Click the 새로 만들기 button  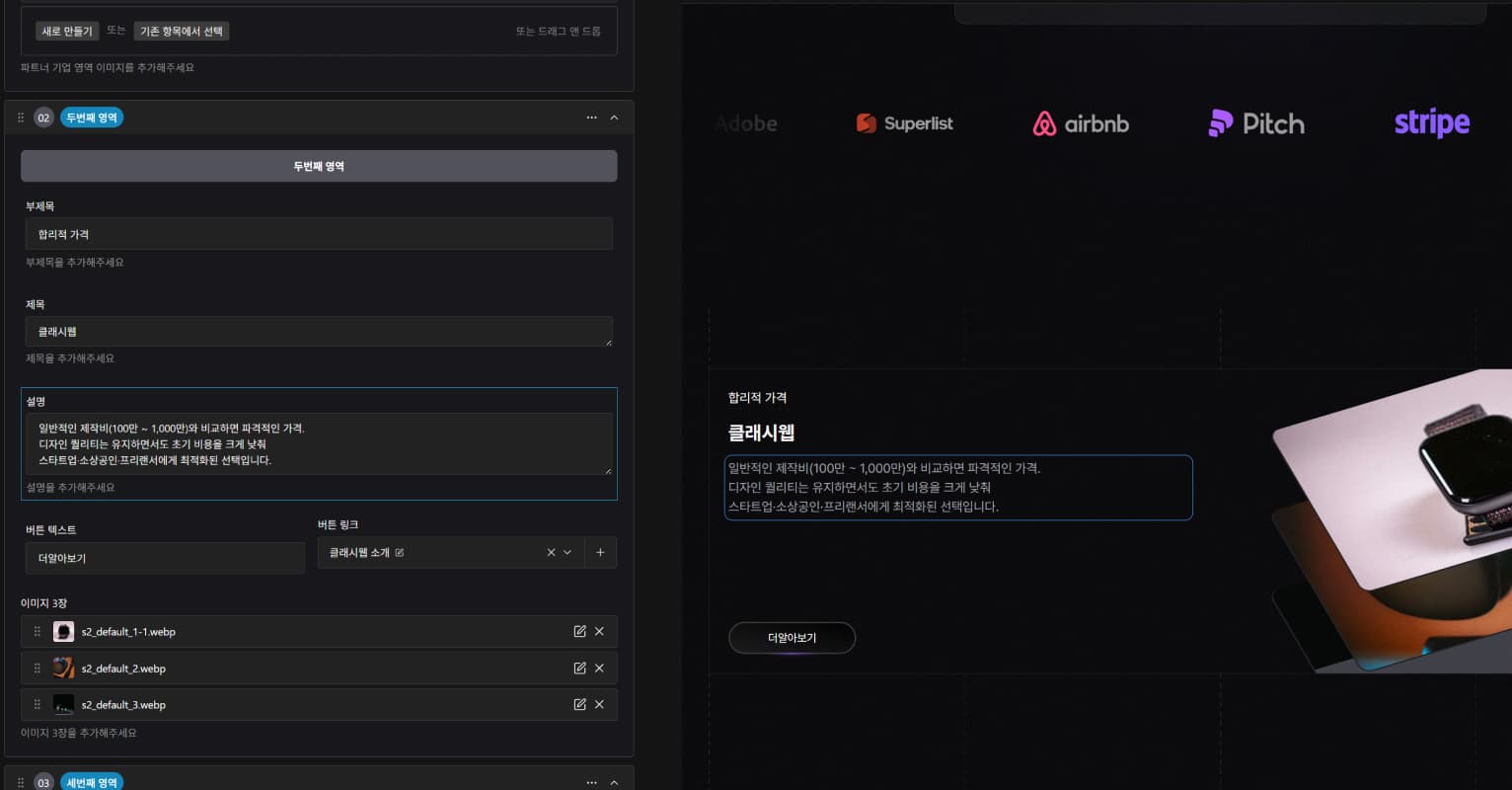(x=67, y=32)
